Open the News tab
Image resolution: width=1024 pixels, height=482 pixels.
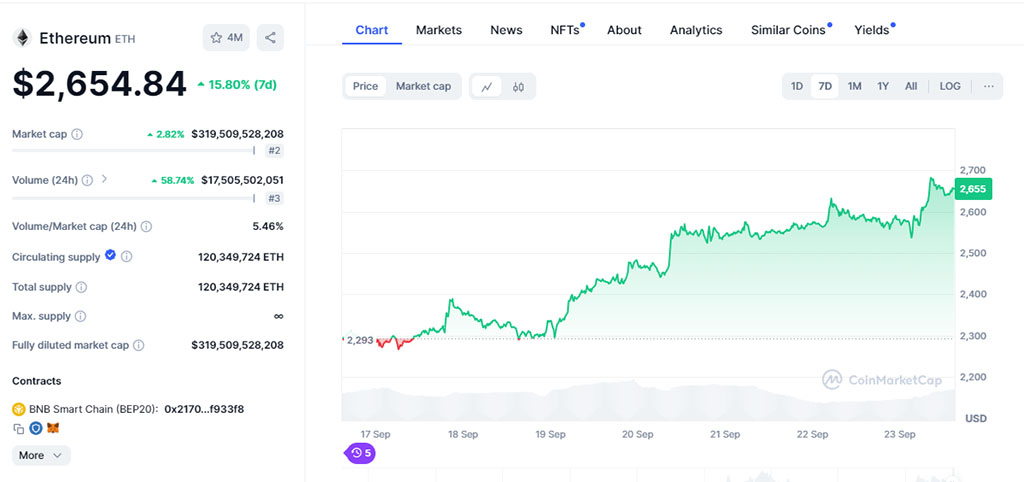click(x=506, y=30)
